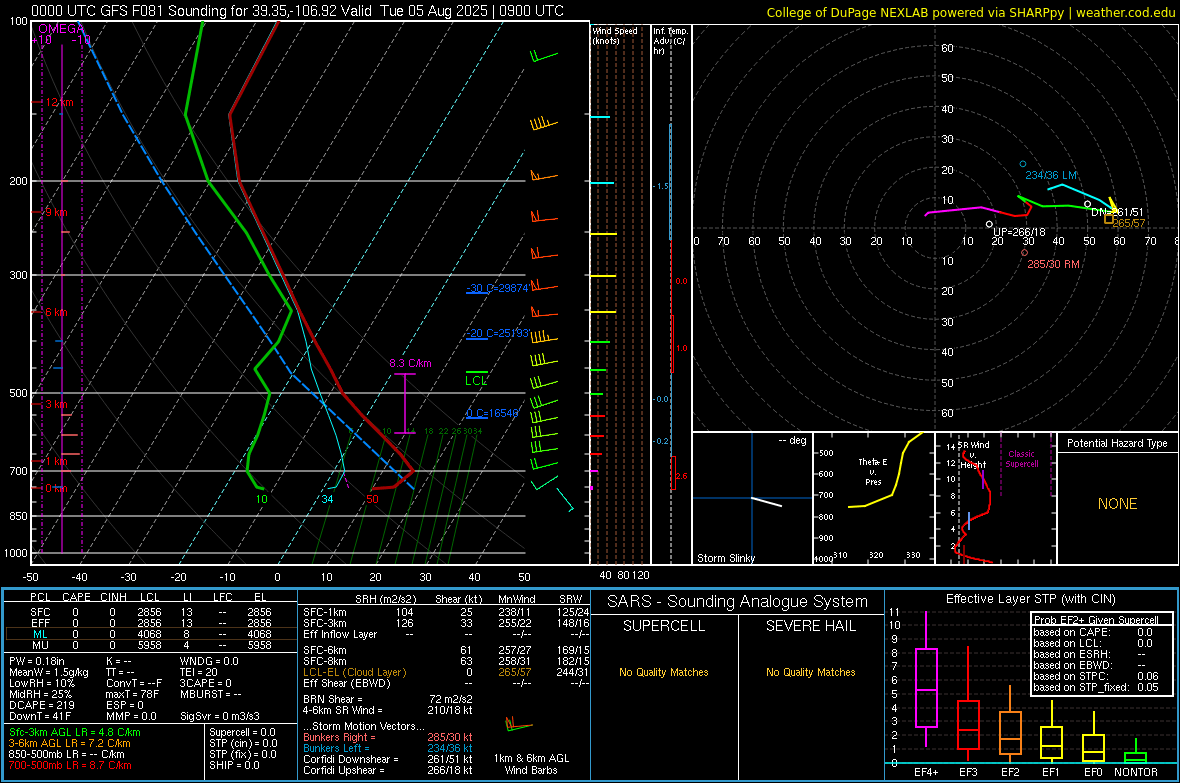The image size is (1180, 783).
Task: Click the 8.3 C/km lapse rate label
Action: 410,363
